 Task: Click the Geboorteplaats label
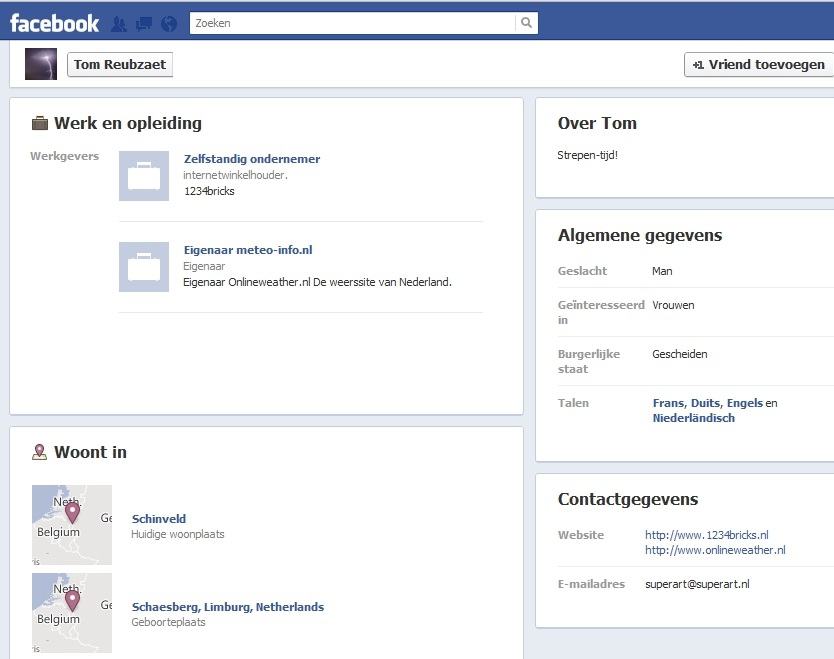pos(168,622)
